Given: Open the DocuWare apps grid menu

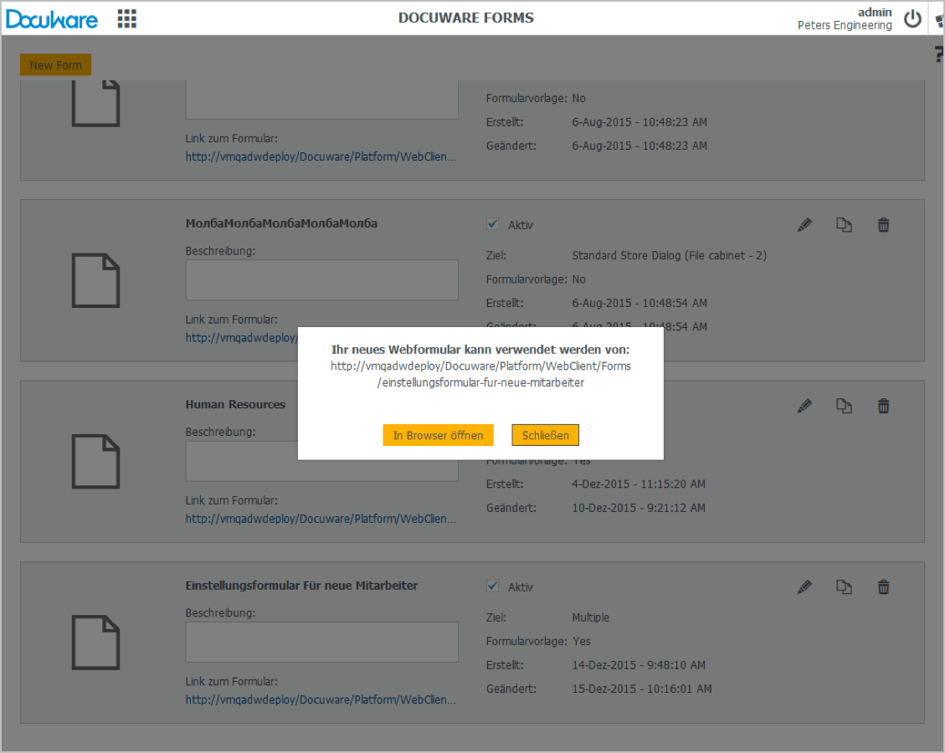Looking at the screenshot, I should coord(127,18).
